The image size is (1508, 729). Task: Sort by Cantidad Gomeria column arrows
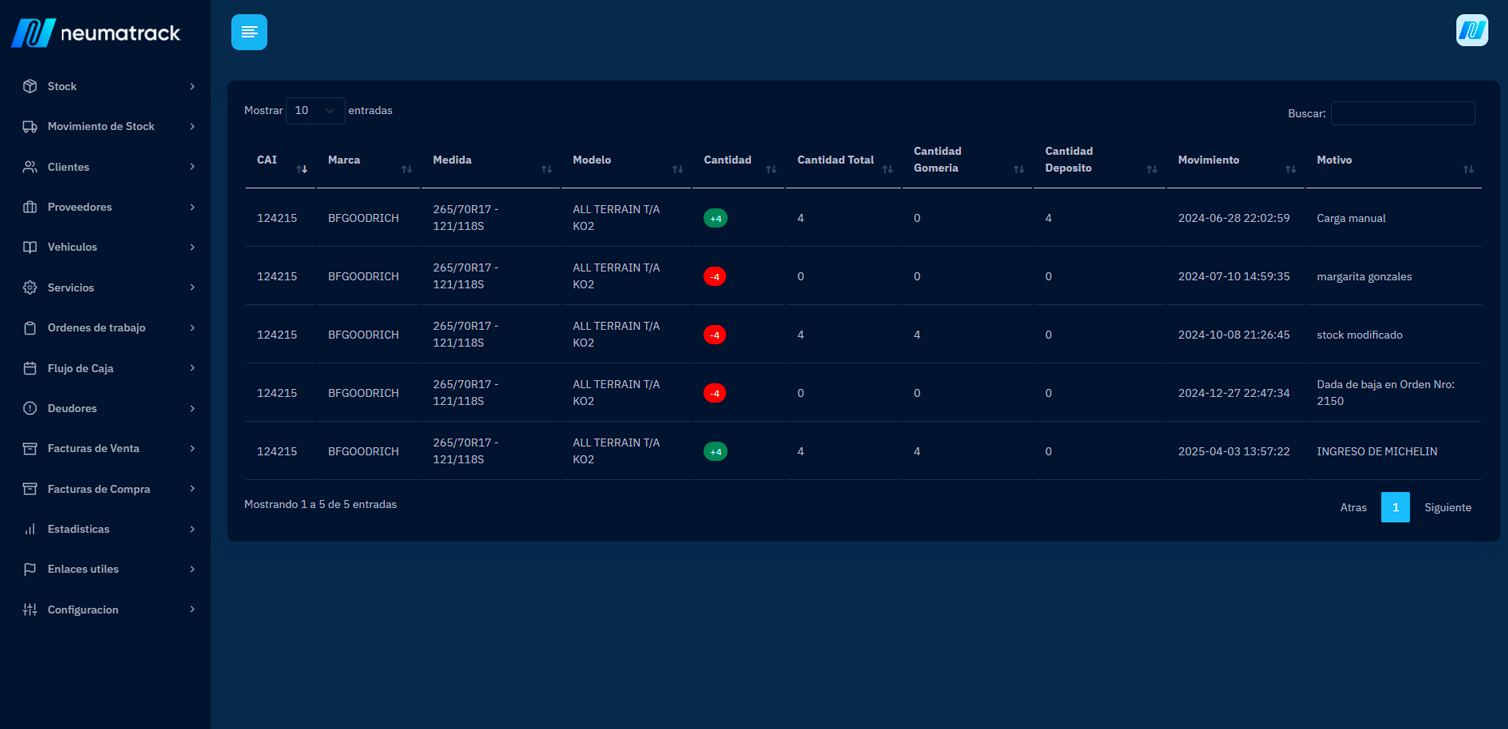coord(1019,169)
